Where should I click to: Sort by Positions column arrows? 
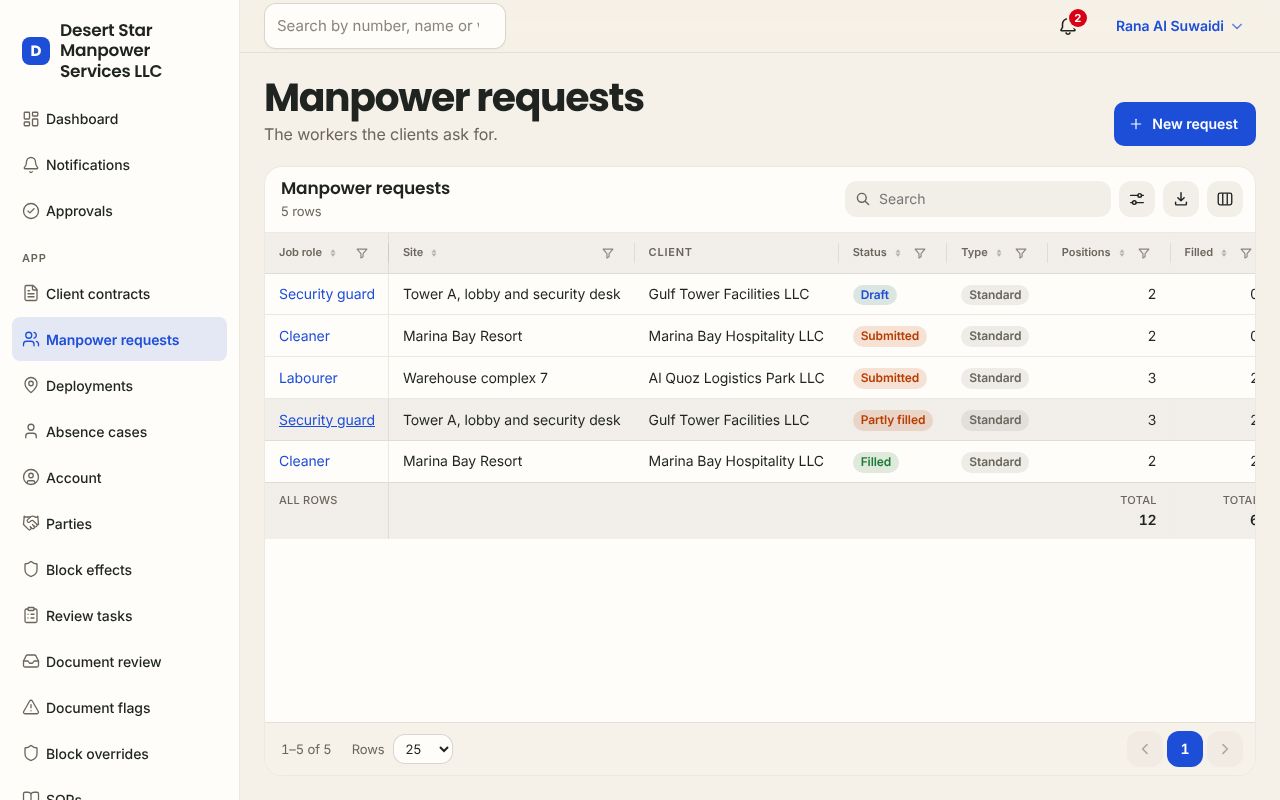click(1122, 253)
